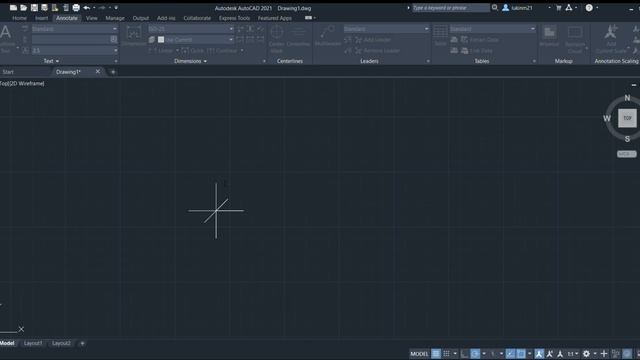Select the Center Mark tool
640x360 pixels.
click(x=277, y=39)
